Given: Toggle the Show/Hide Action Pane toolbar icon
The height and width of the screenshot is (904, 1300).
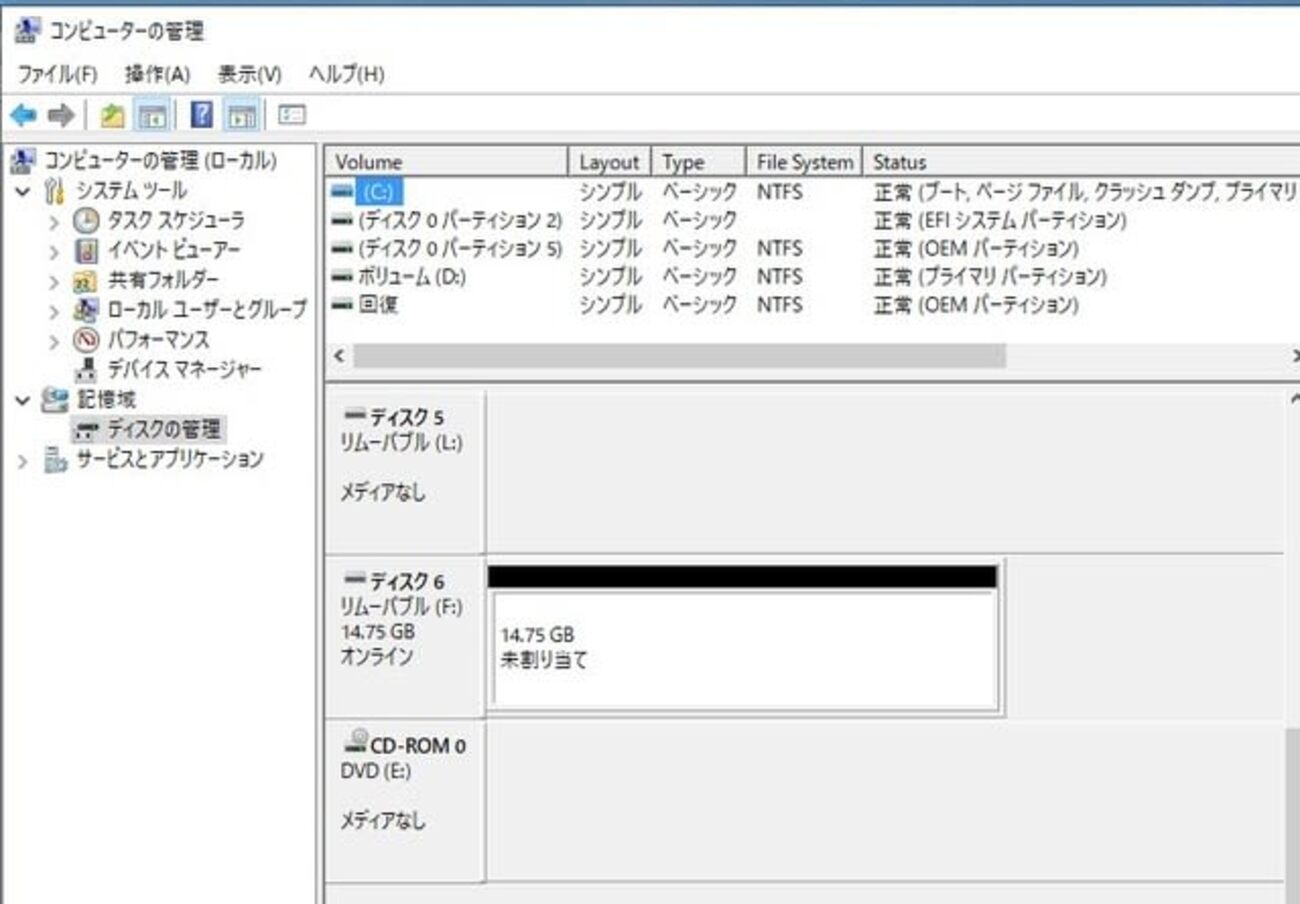Looking at the screenshot, I should pos(242,116).
